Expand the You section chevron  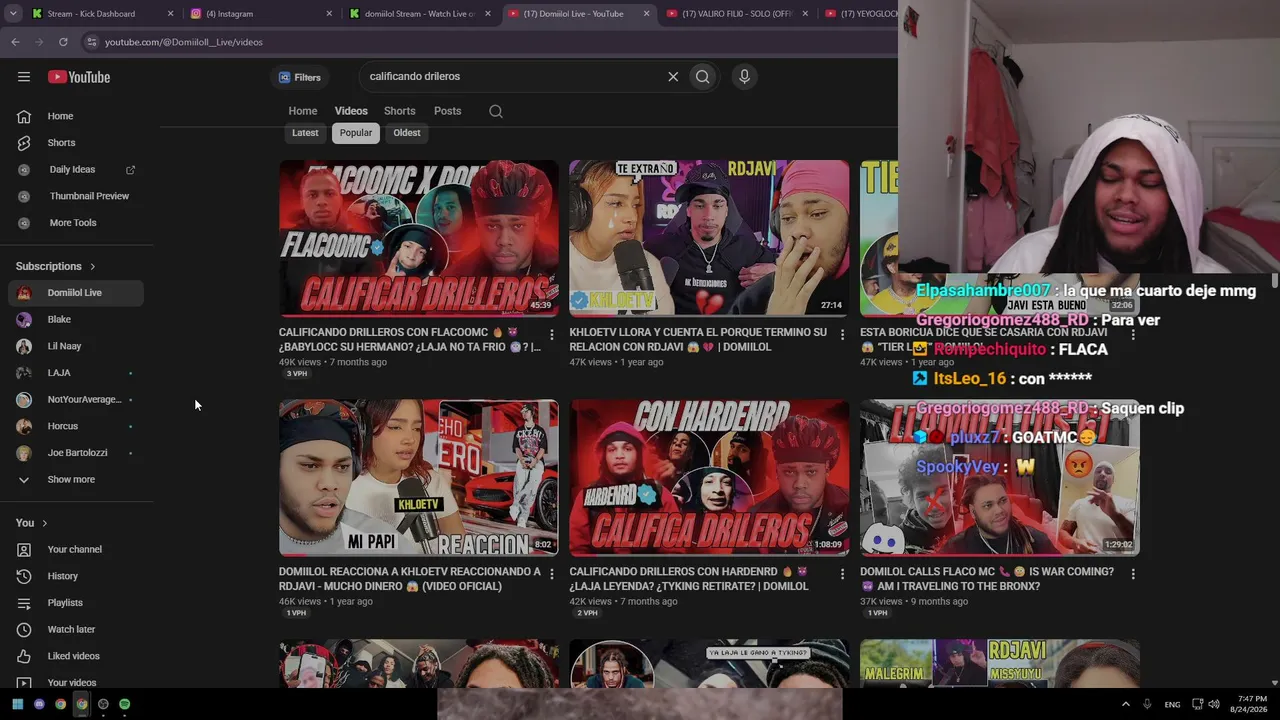(x=44, y=523)
